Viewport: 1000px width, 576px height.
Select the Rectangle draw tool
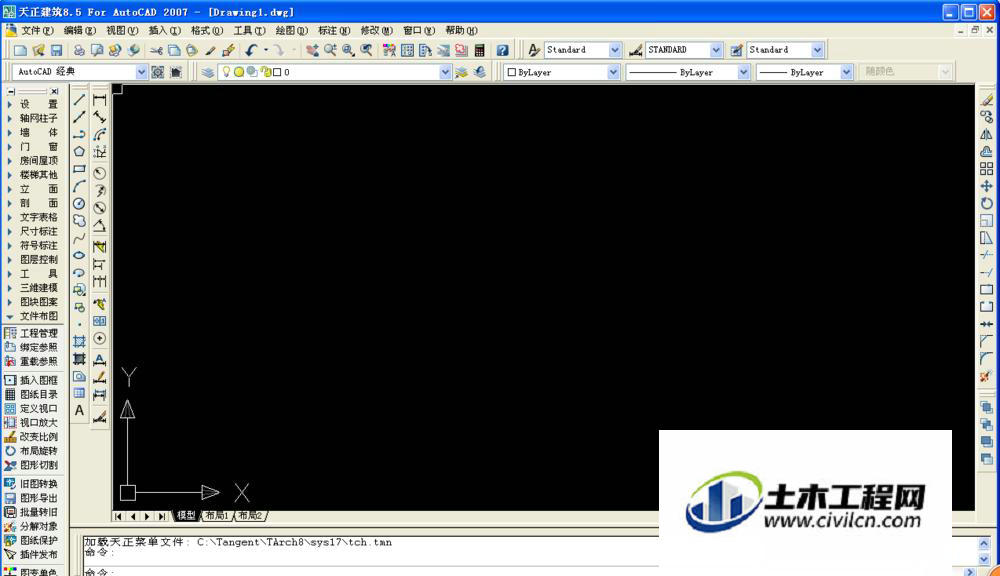tap(79, 169)
